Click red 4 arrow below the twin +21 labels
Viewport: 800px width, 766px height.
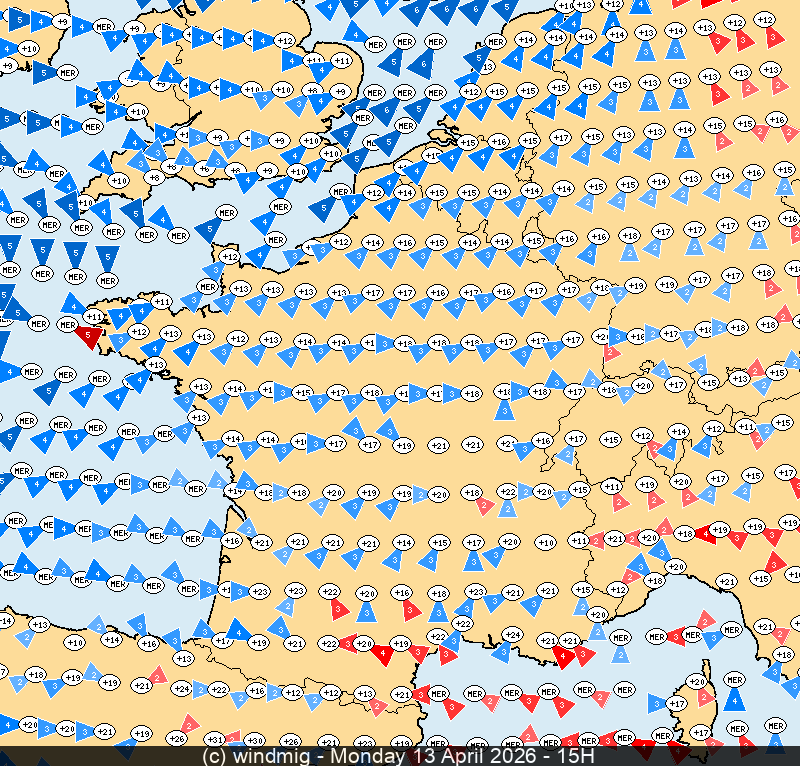[x=565, y=656]
